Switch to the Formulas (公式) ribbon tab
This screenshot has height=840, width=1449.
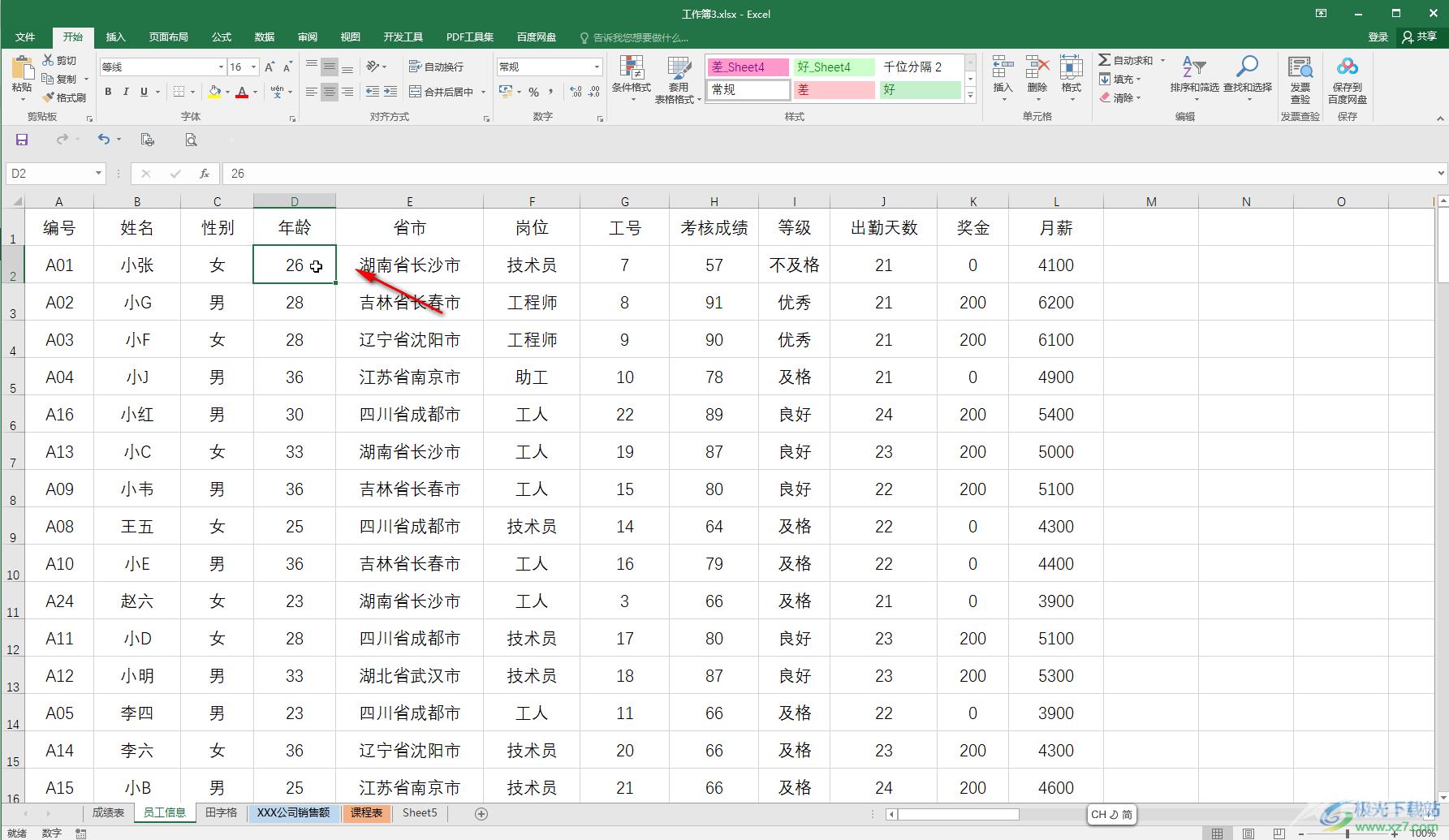tap(222, 37)
